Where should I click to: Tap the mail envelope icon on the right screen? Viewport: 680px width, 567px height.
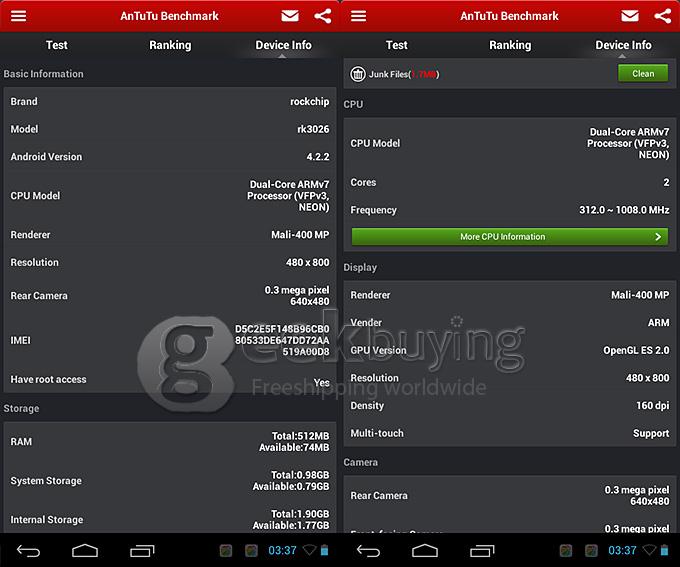coord(630,16)
